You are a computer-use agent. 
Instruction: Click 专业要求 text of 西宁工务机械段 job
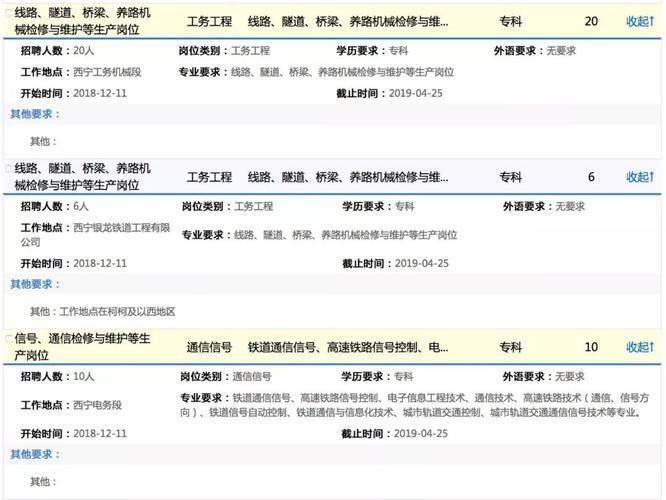pyautogui.click(x=342, y=72)
